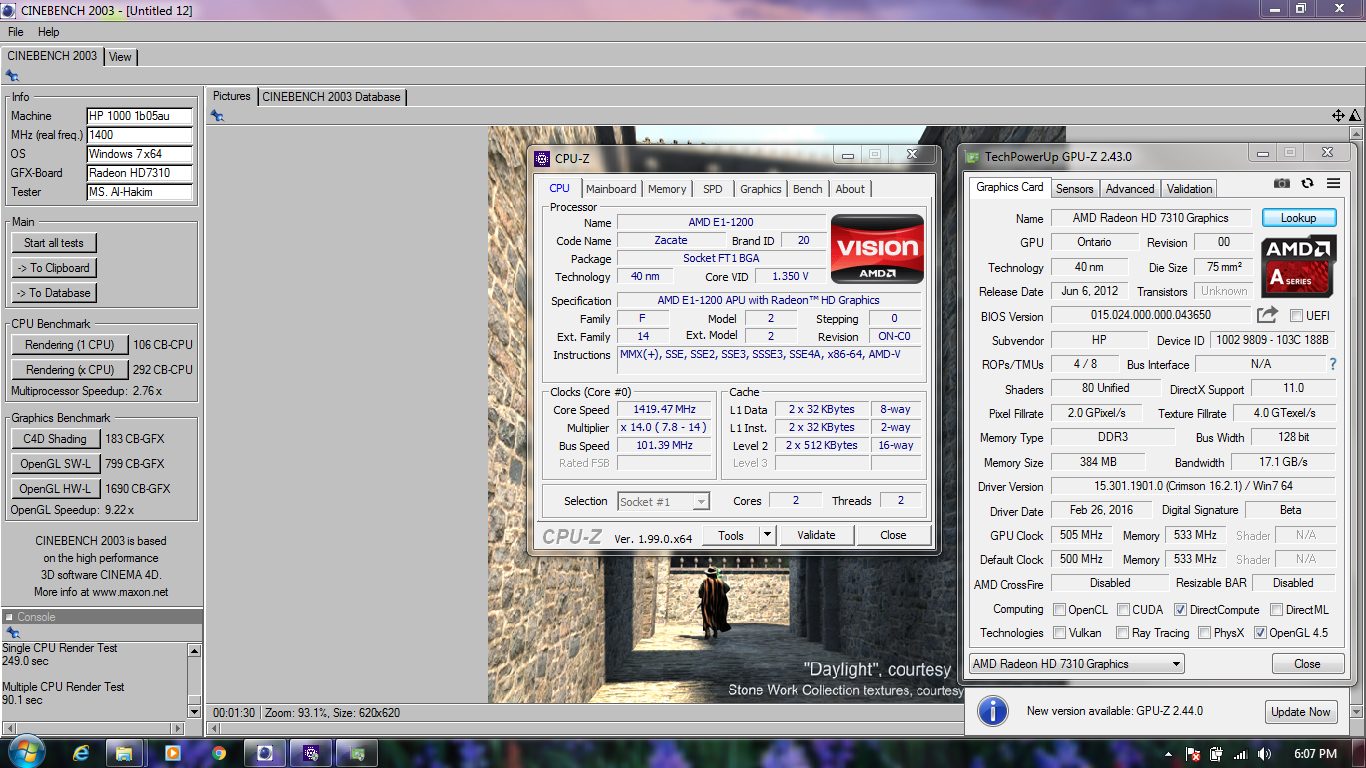1366x768 pixels.
Task: Toggle the OpenCL checkbox
Action: [x=1059, y=609]
